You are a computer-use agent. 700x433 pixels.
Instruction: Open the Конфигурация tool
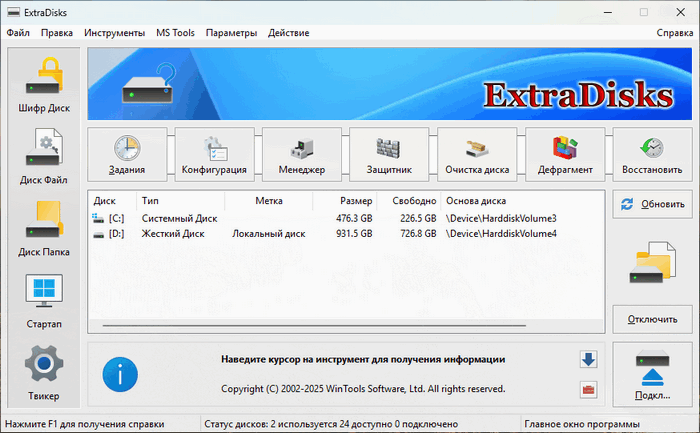coord(214,154)
